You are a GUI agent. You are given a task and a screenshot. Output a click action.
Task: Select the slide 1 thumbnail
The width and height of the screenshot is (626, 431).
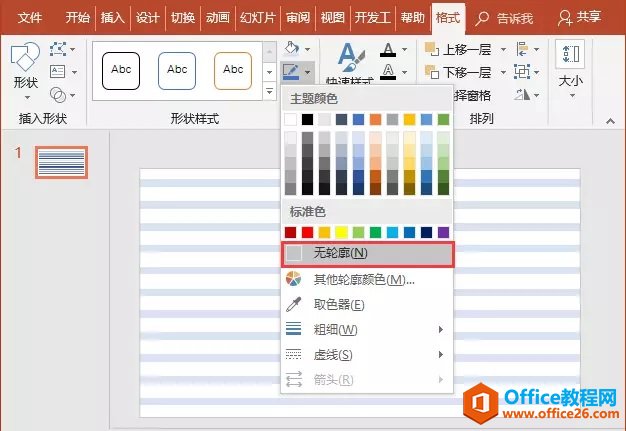[61, 162]
